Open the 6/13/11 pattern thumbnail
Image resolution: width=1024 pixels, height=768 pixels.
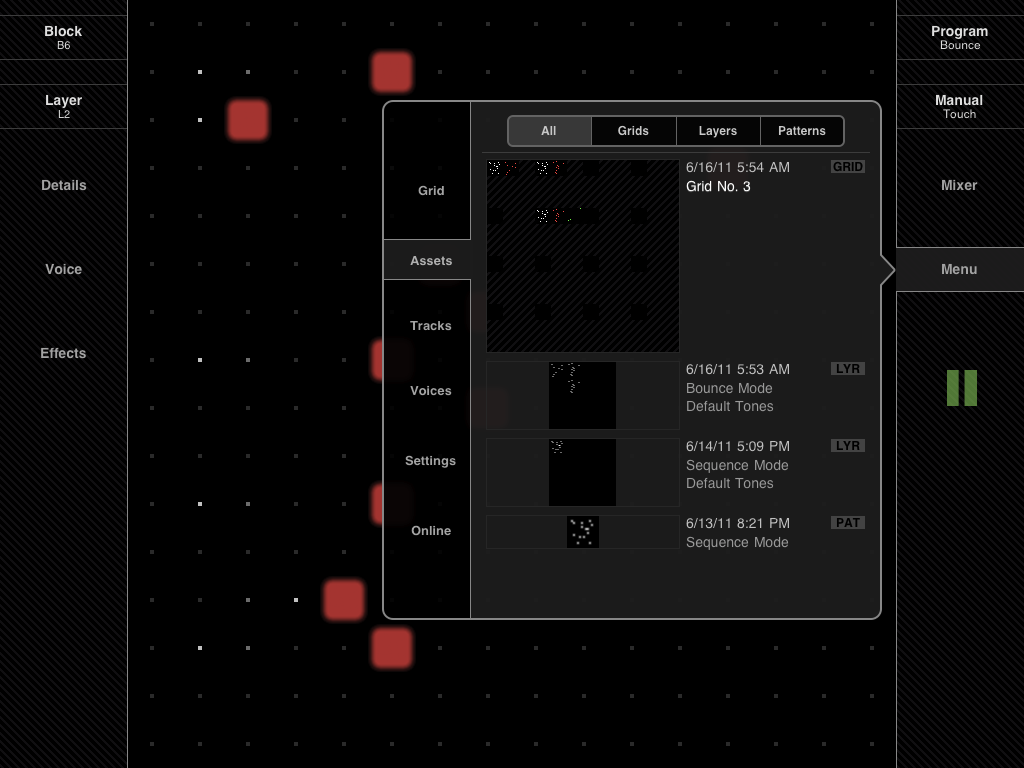pyautogui.click(x=582, y=532)
